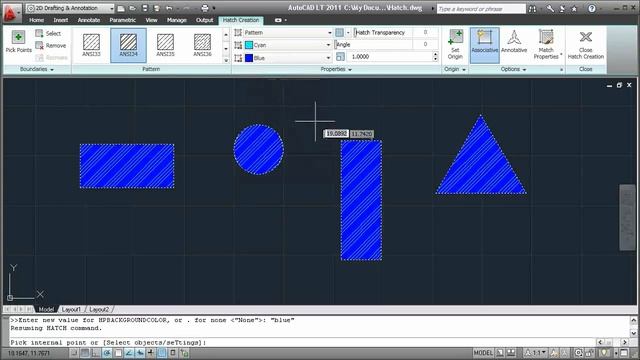640x360 pixels.
Task: Increase hatch scale with up stepper
Action: tap(435, 54)
